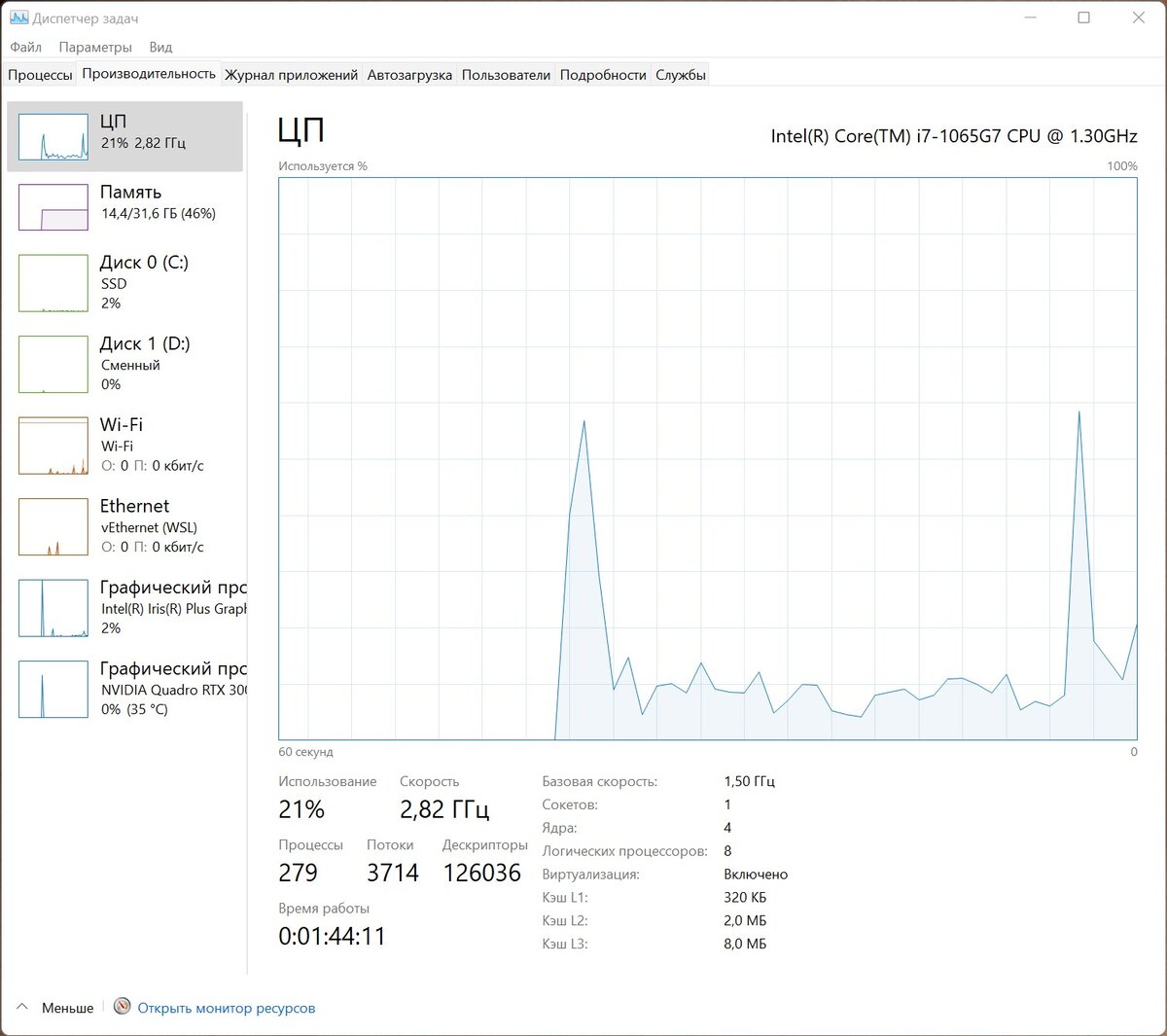Viewport: 1167px width, 1036px height.
Task: Click the Ядра label
Action: (x=559, y=828)
